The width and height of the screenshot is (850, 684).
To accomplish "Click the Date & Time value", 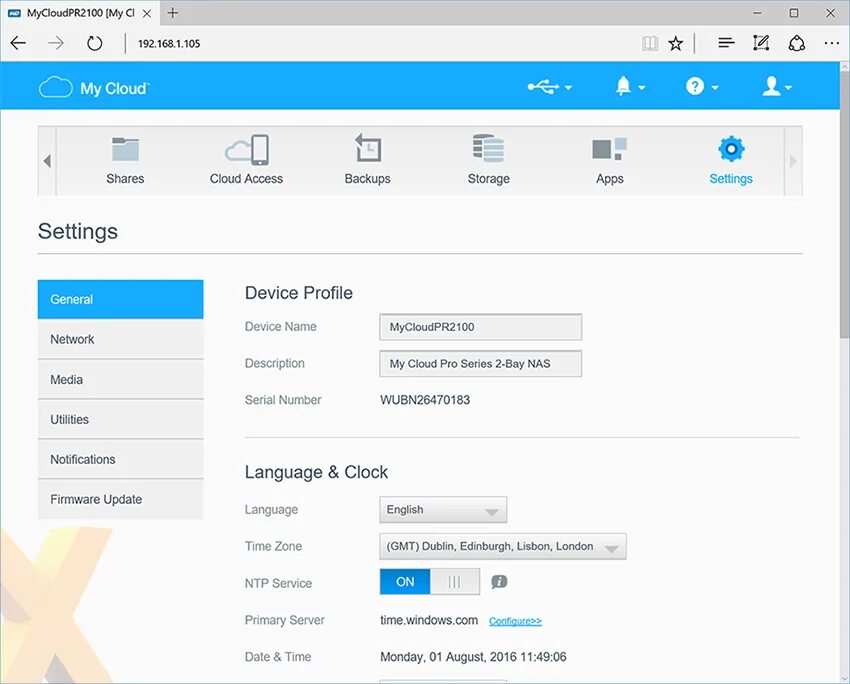I will tap(473, 657).
